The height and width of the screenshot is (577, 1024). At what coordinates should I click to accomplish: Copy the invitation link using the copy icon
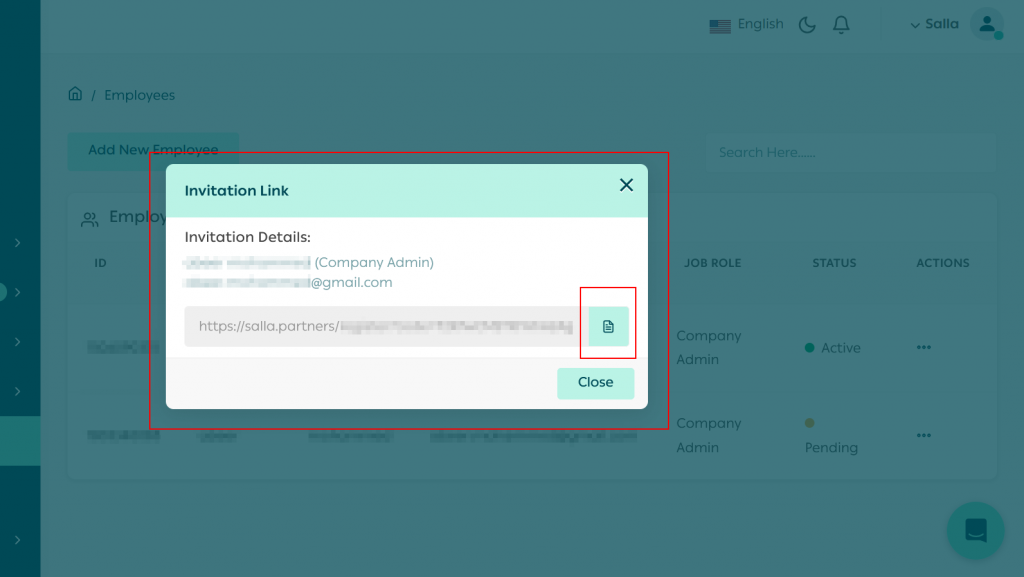[608, 326]
